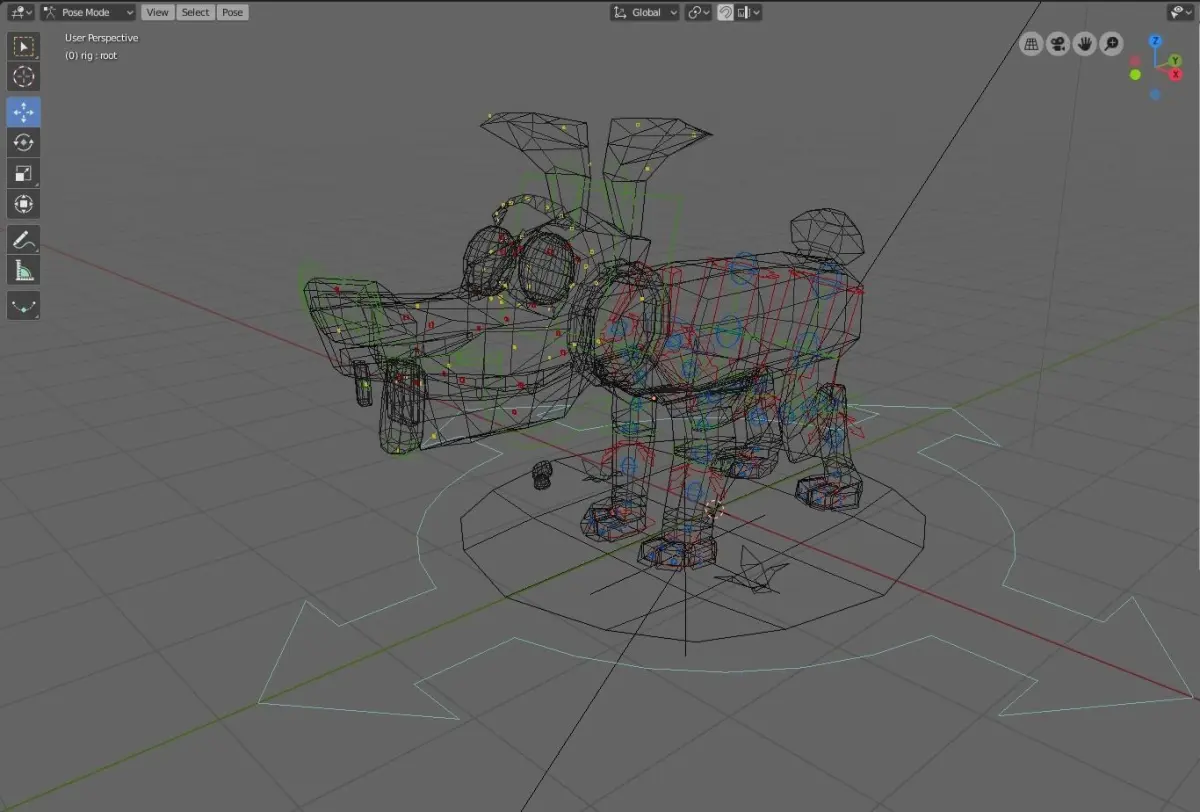Click the red X axis gizmo ball
The image size is (1200, 812).
click(1175, 74)
